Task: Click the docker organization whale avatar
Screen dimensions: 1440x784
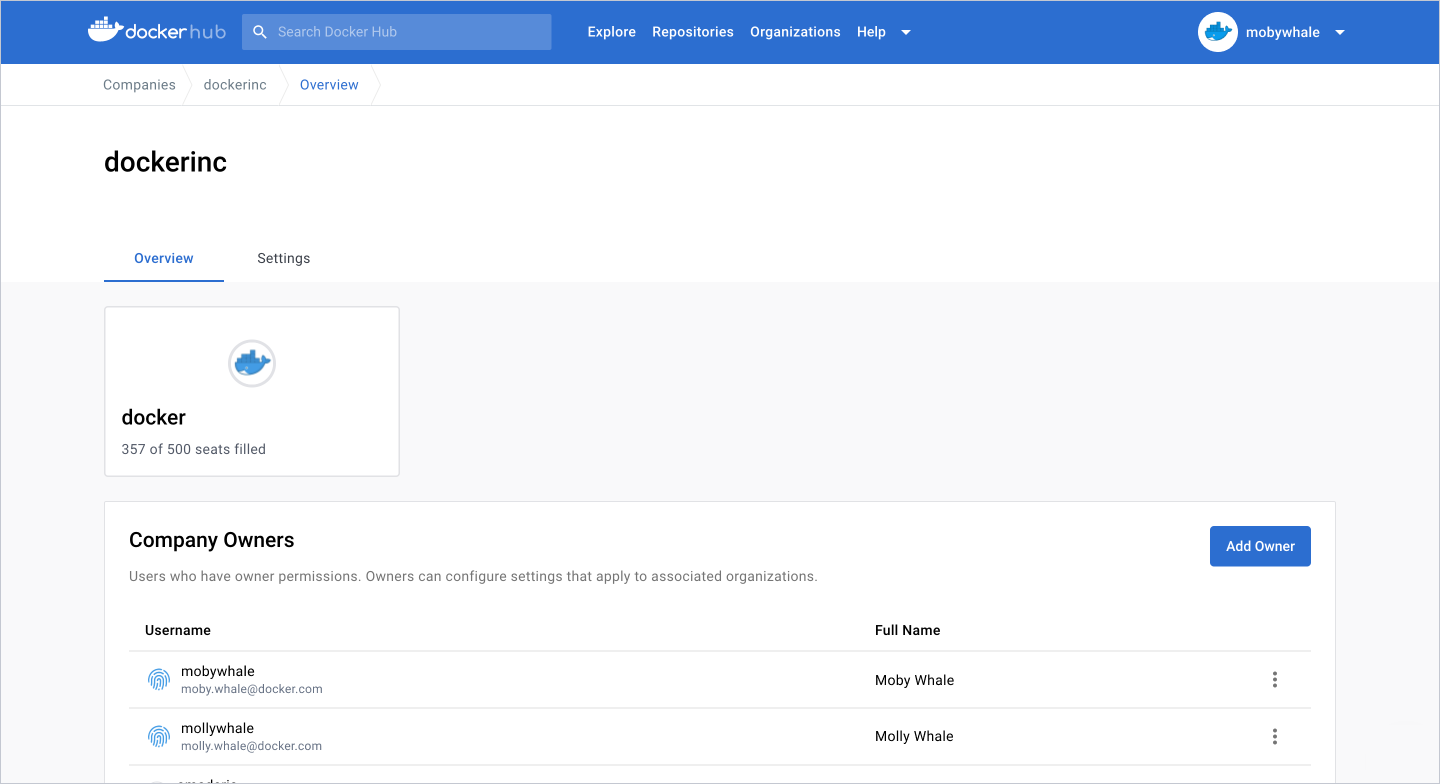Action: [x=252, y=363]
